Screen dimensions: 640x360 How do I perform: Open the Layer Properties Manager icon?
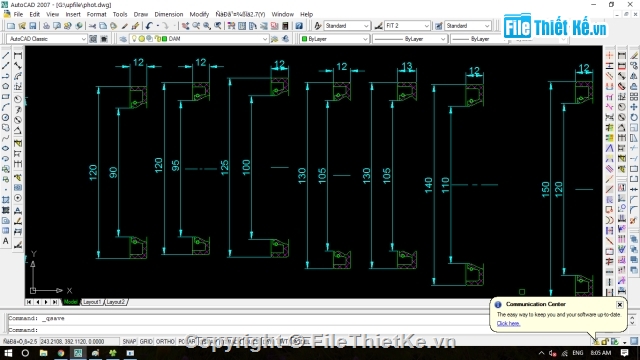point(123,39)
